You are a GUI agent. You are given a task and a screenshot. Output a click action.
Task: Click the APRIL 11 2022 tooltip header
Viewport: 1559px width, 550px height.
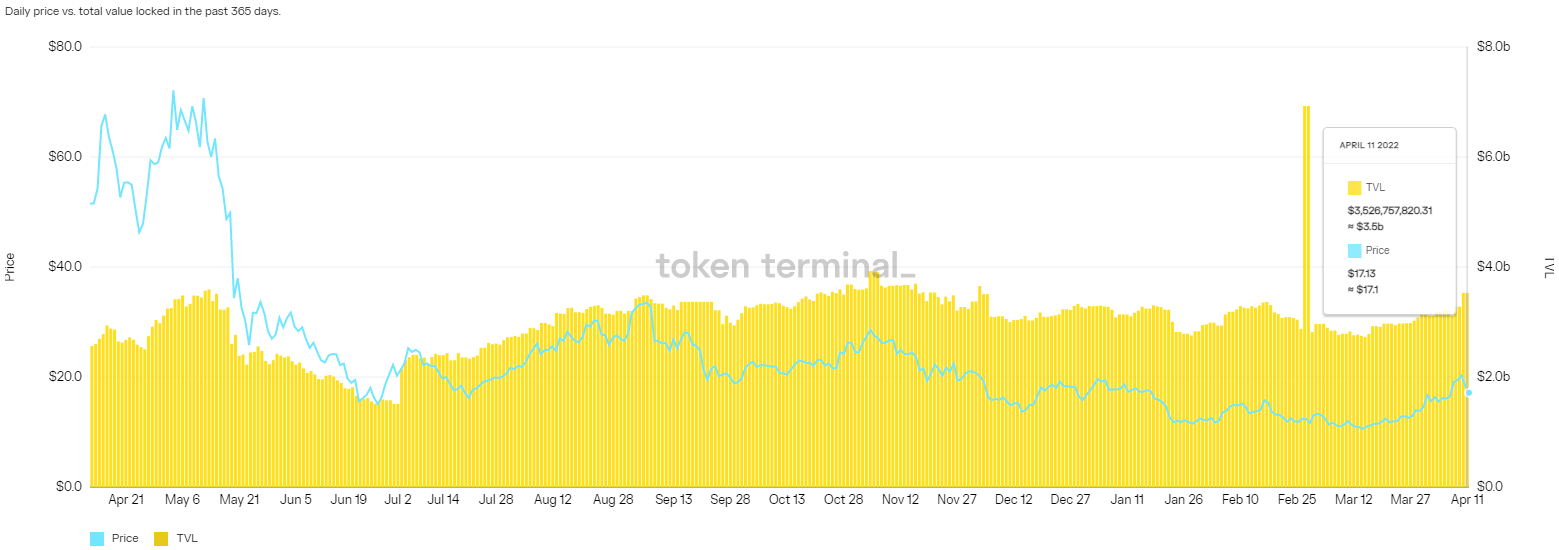tap(1369, 145)
